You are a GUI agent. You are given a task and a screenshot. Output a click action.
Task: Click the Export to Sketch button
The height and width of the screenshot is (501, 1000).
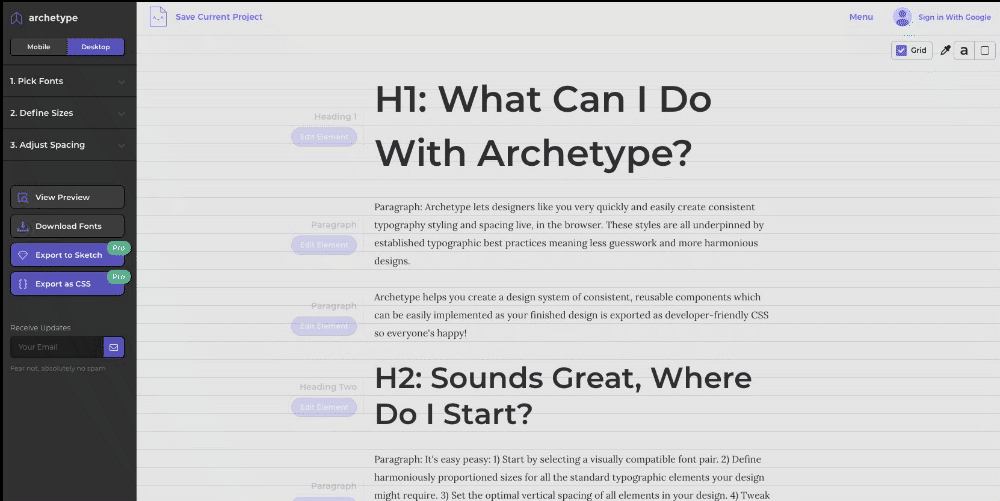[68, 255]
